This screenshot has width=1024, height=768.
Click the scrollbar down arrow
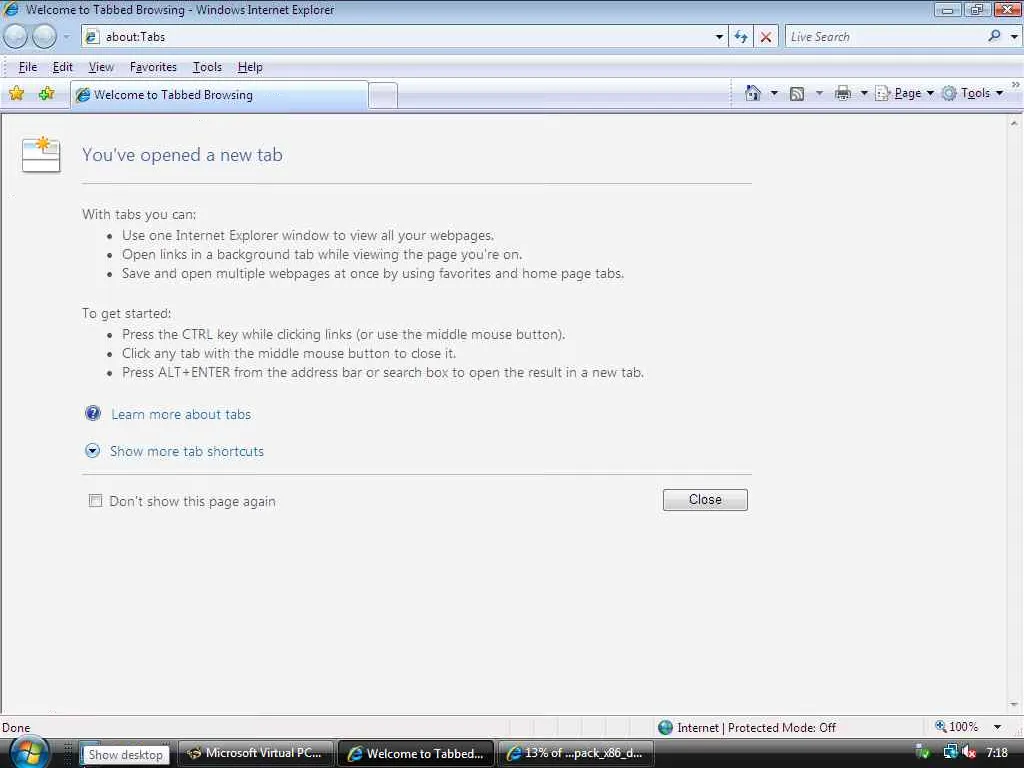click(x=1014, y=705)
